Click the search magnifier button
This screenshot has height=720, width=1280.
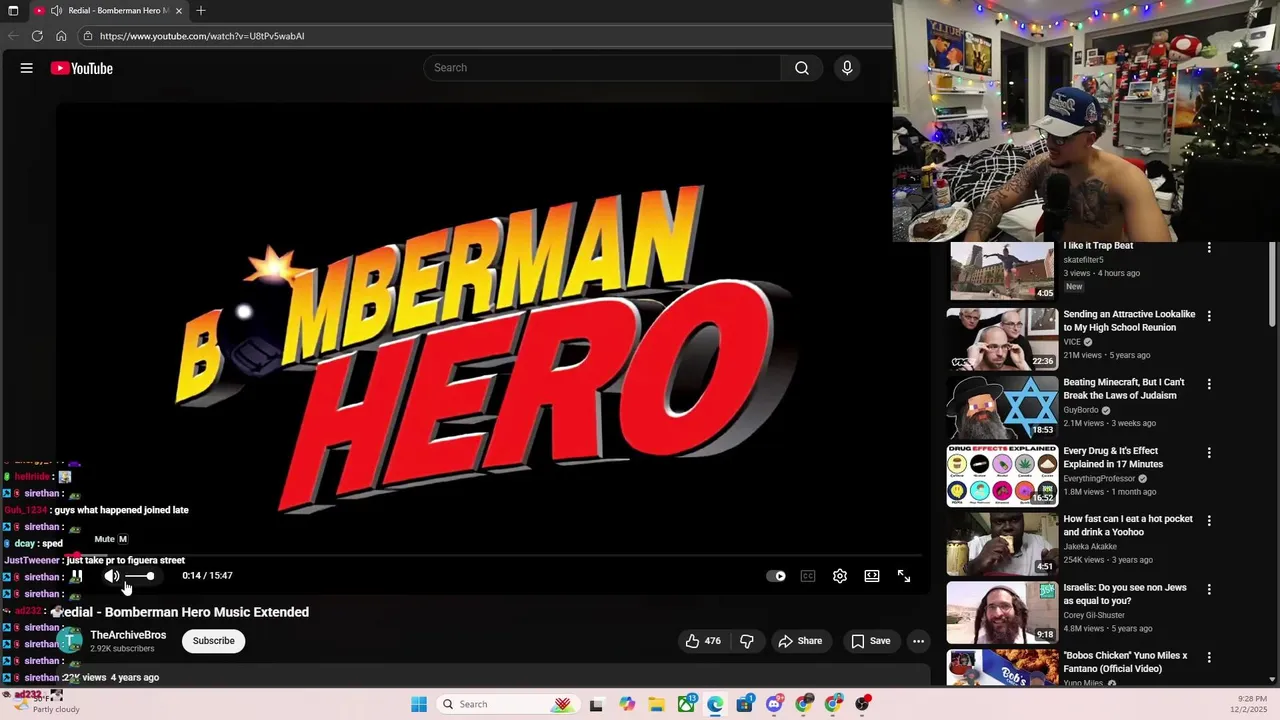click(802, 68)
